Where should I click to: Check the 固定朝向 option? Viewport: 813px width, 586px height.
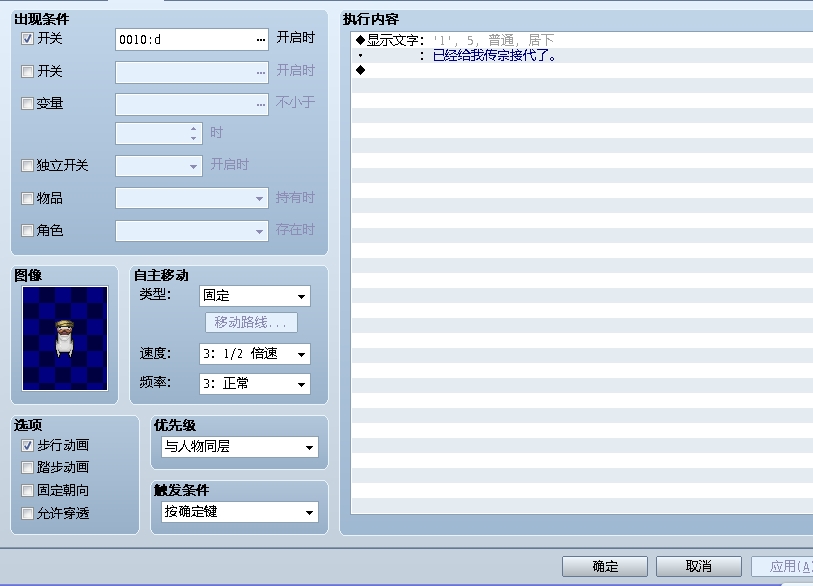27,491
